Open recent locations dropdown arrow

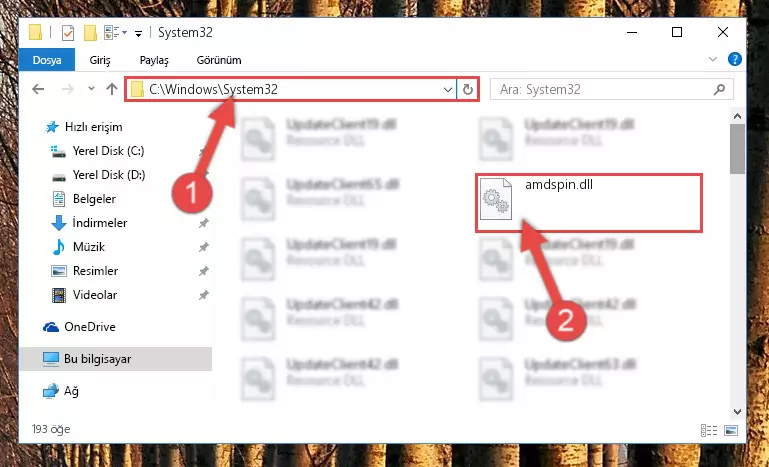click(91, 89)
